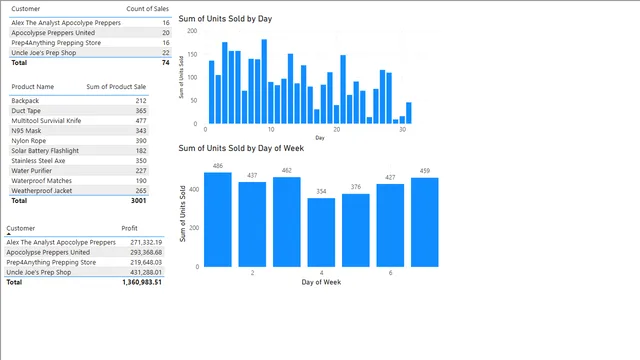This screenshot has height=360, width=640.
Task: Click the Count of Sales column header
Action: 147,9
